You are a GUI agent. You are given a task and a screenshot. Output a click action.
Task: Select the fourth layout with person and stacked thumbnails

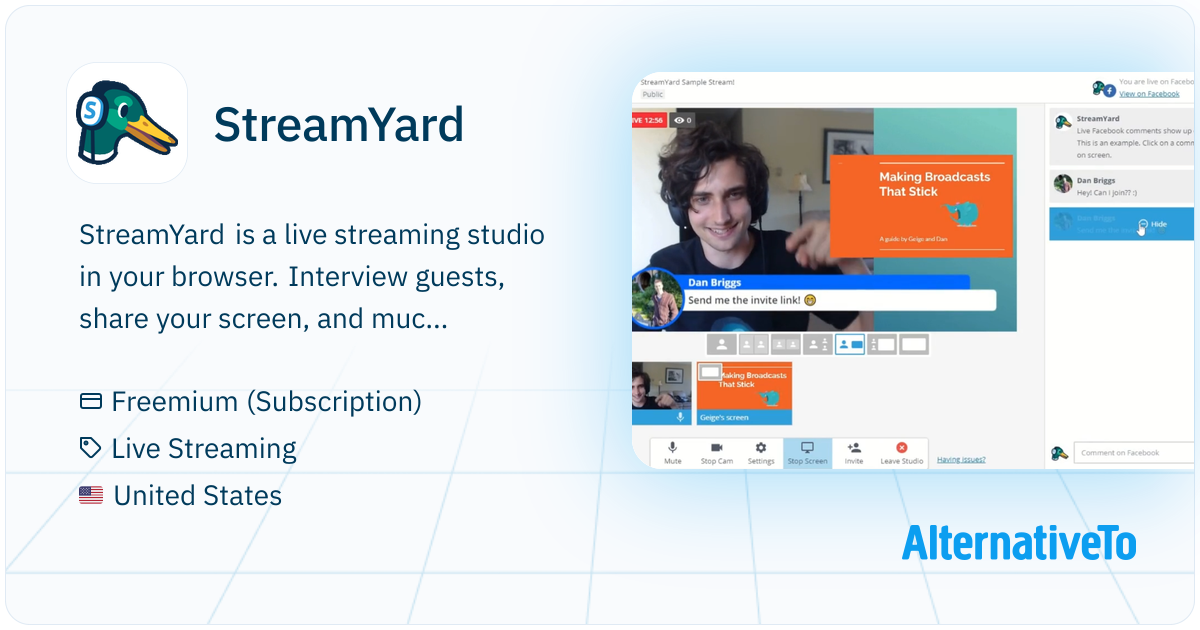[x=818, y=344]
